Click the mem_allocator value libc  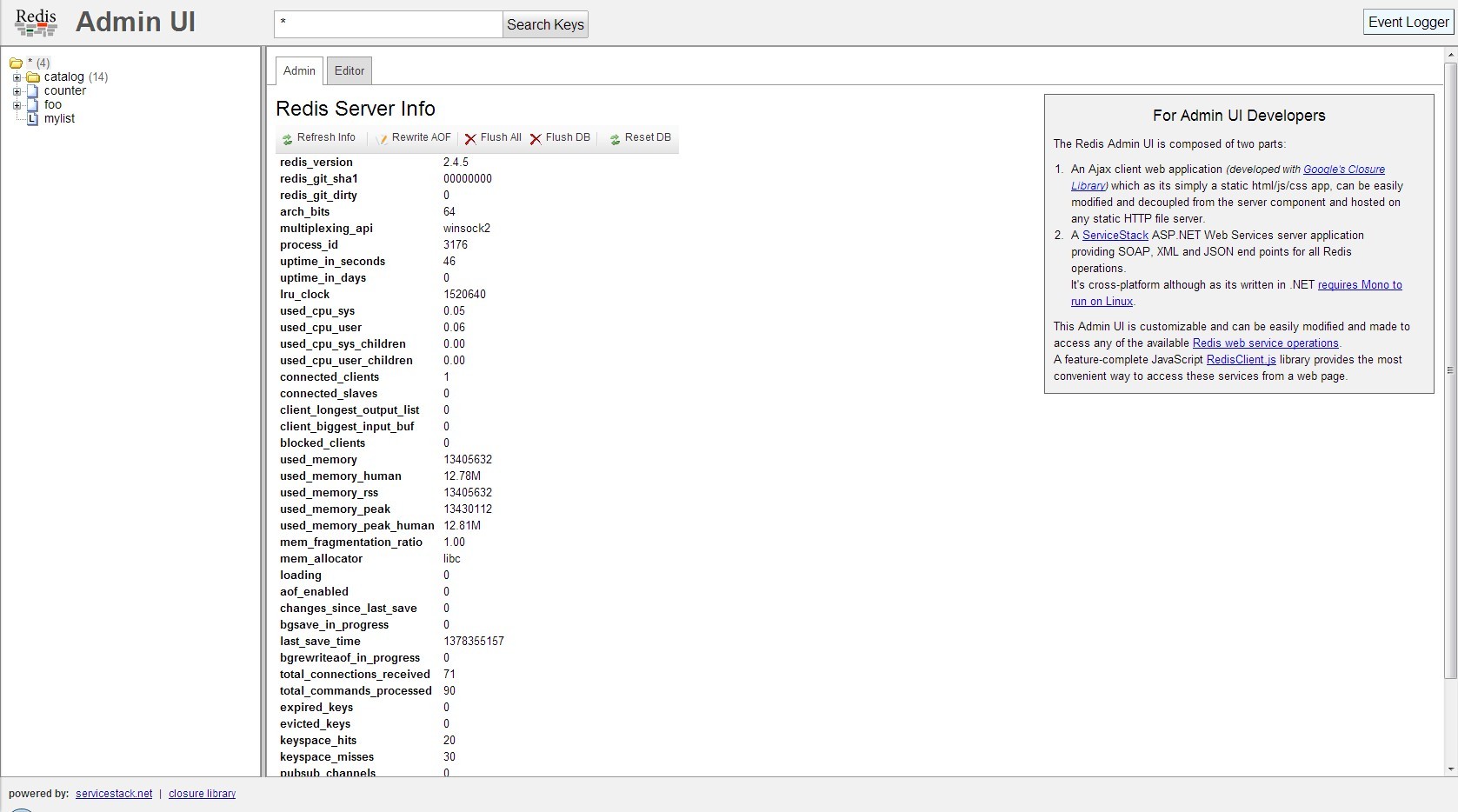pos(452,559)
